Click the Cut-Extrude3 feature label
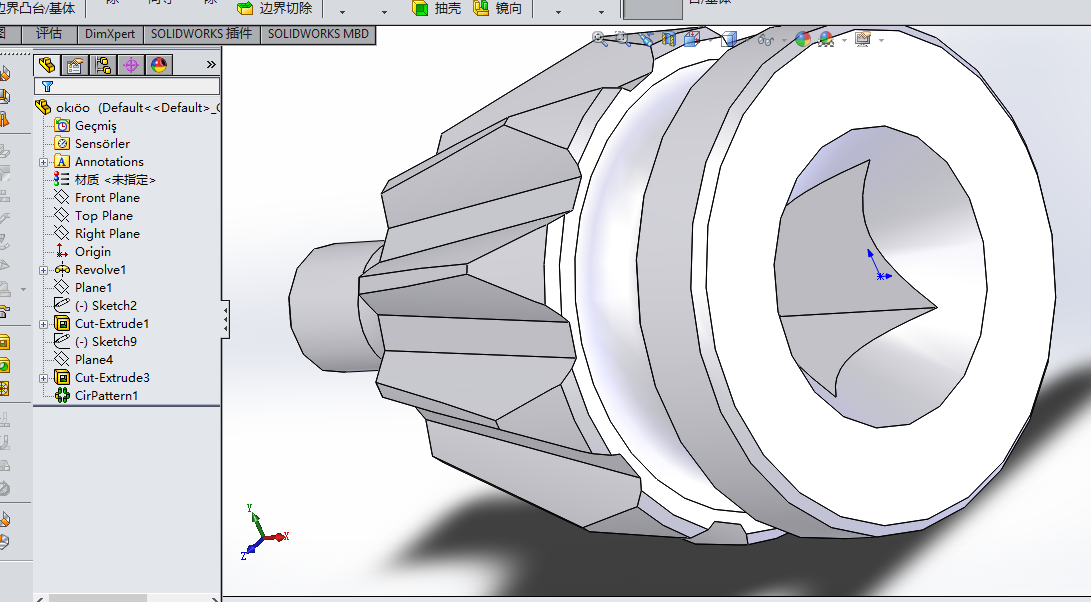Screen dimensions: 1091x602 [112, 378]
